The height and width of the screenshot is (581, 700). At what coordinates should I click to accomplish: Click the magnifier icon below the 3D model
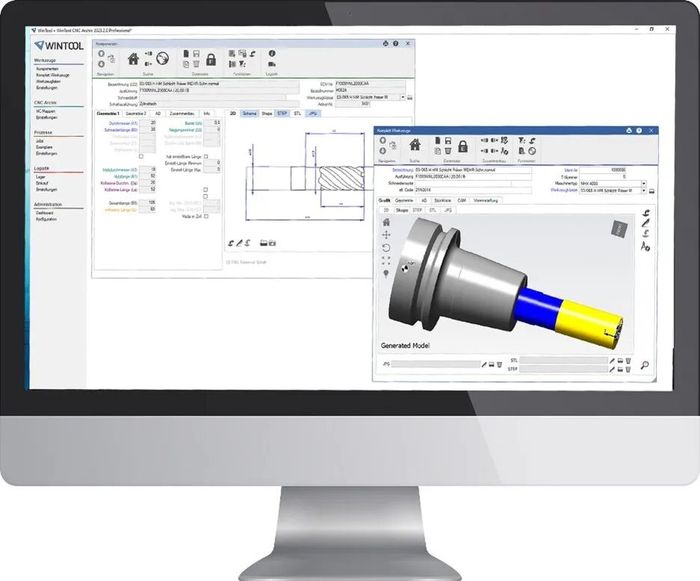coord(646,366)
